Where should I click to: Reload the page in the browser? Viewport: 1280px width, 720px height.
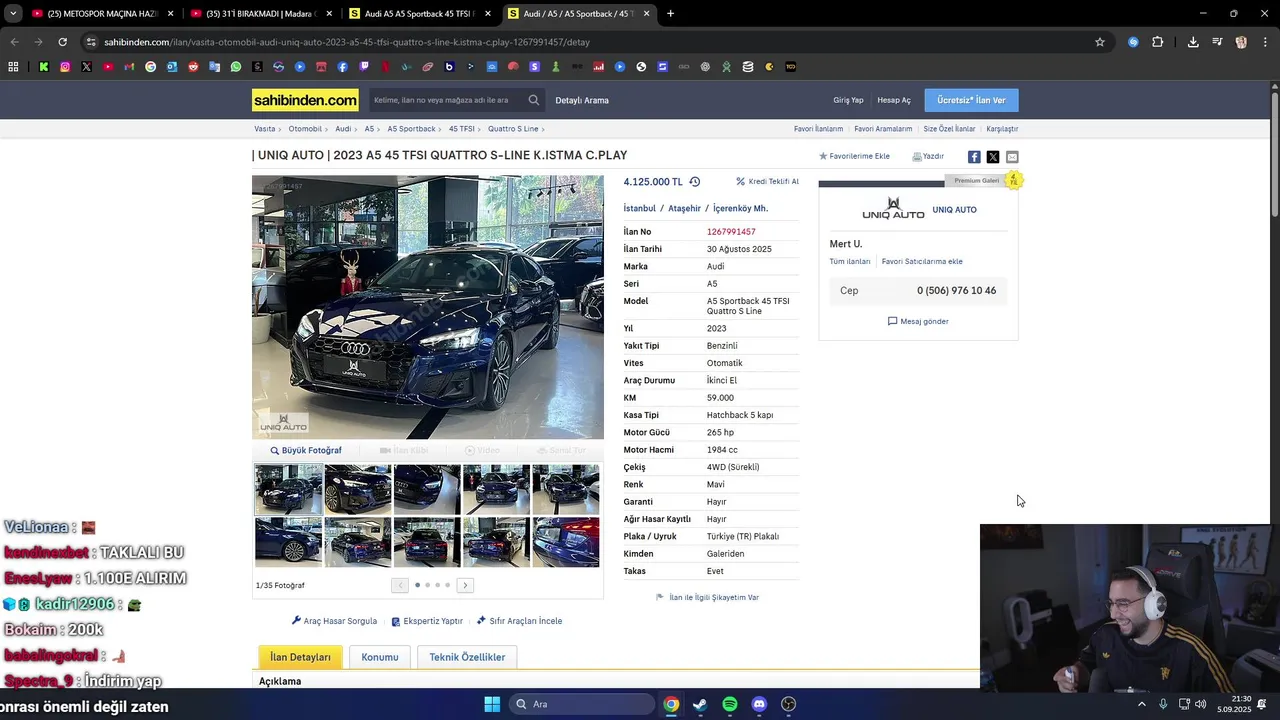pos(62,42)
